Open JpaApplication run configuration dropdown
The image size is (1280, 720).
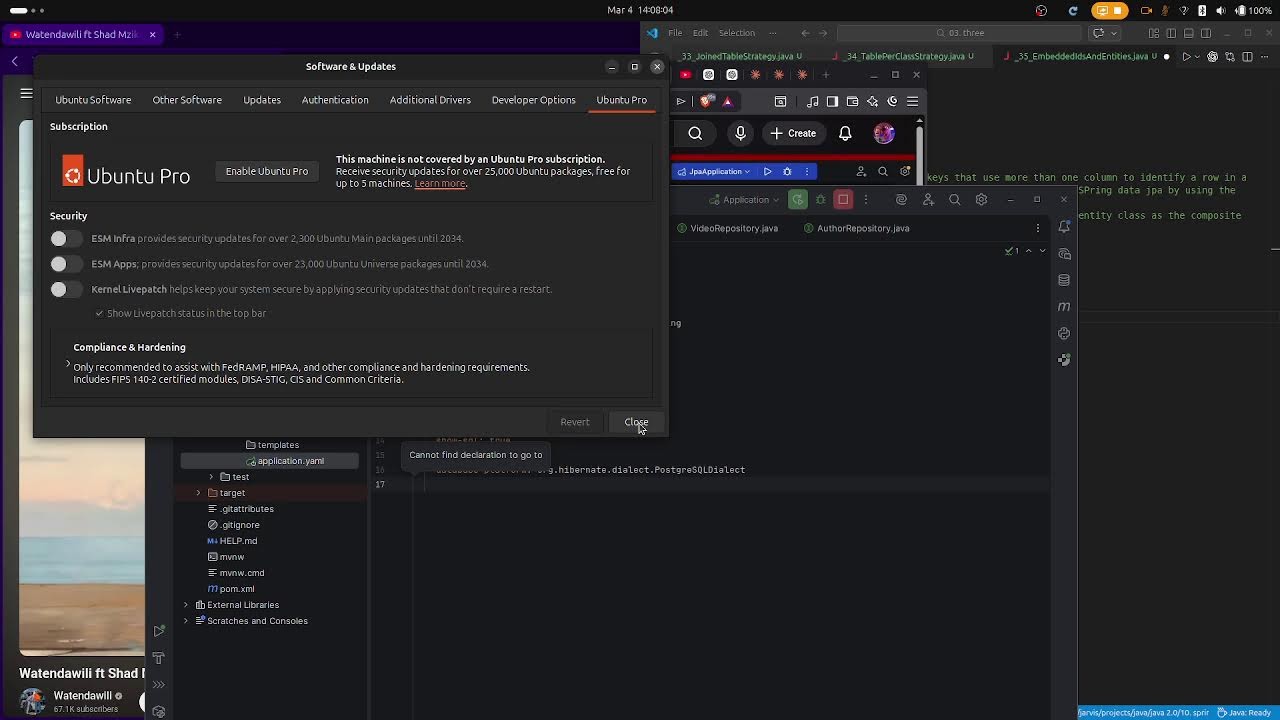click(x=714, y=171)
